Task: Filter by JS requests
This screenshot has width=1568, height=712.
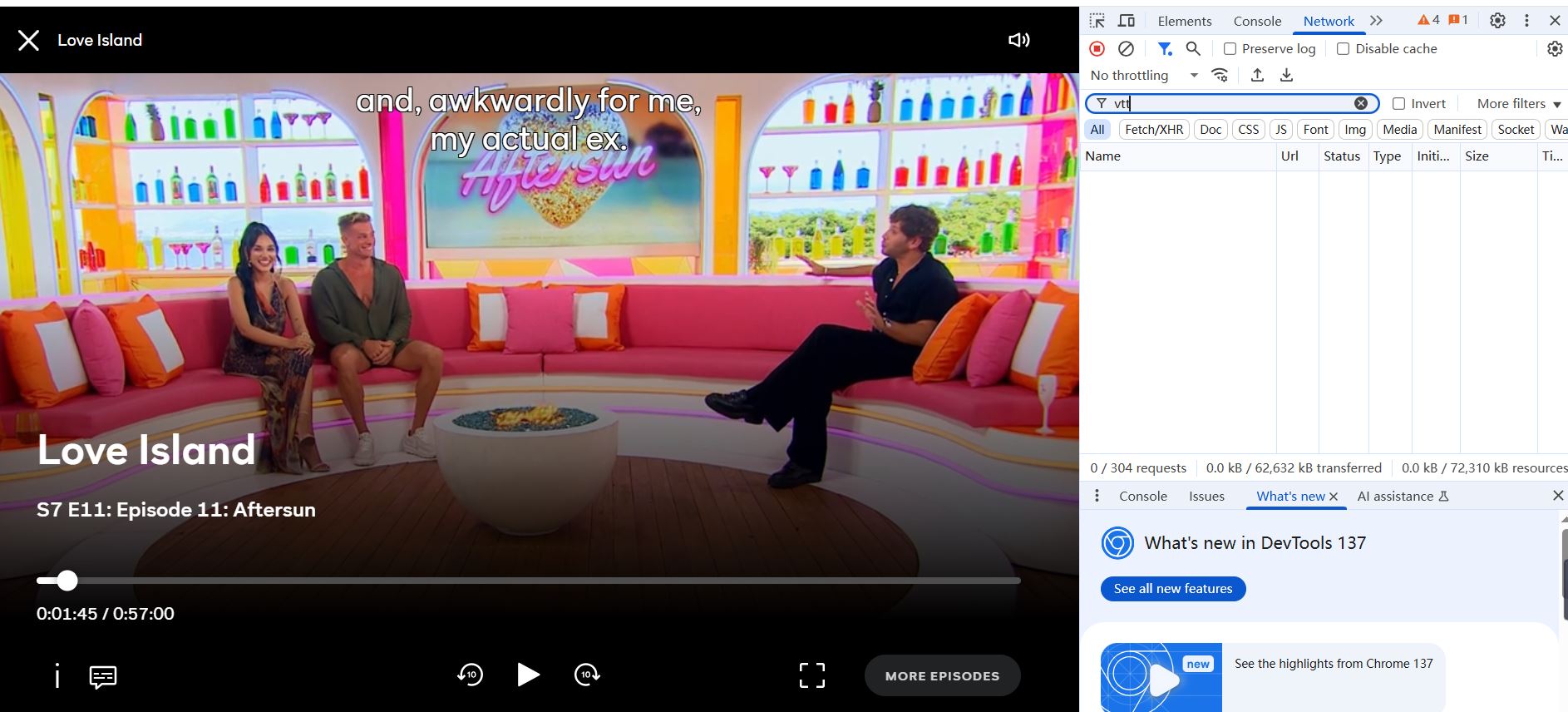Action: [1281, 130]
